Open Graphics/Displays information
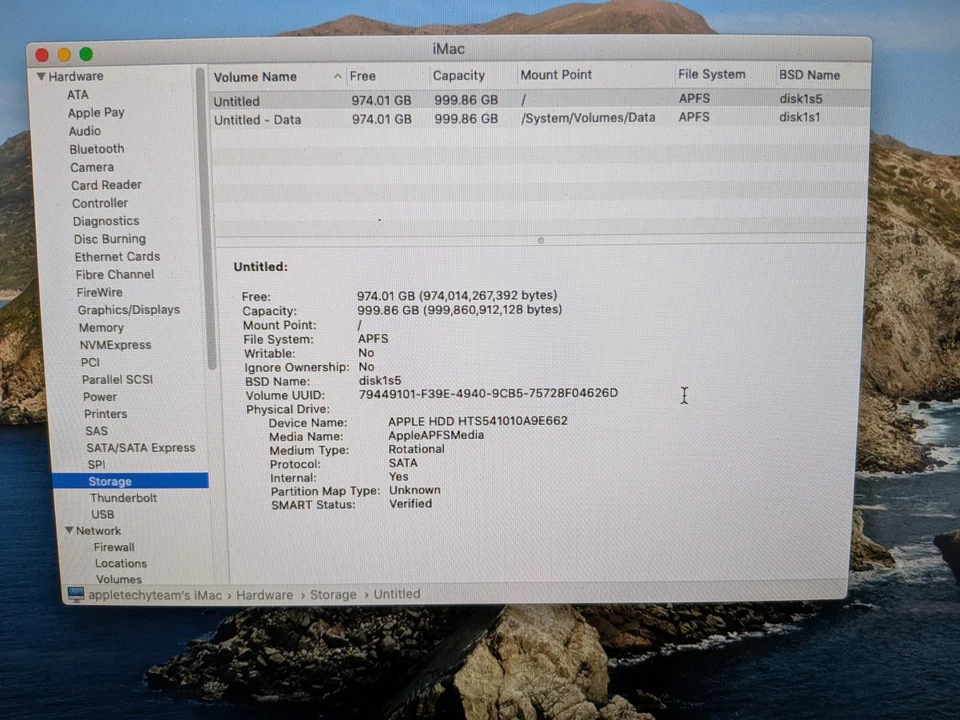Screen dimensions: 960x720 [128, 309]
